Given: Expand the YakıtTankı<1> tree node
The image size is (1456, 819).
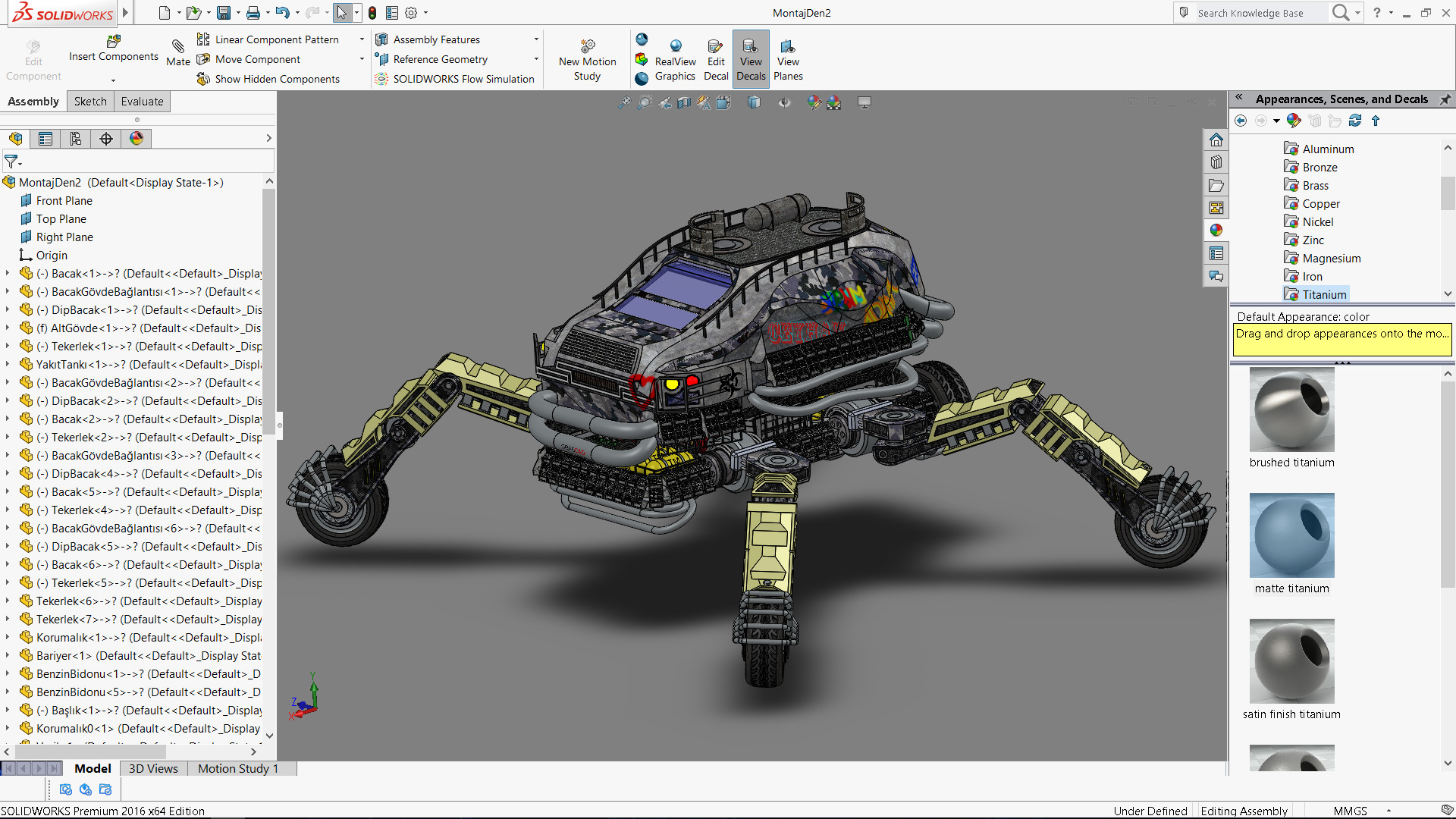Looking at the screenshot, I should tap(8, 365).
